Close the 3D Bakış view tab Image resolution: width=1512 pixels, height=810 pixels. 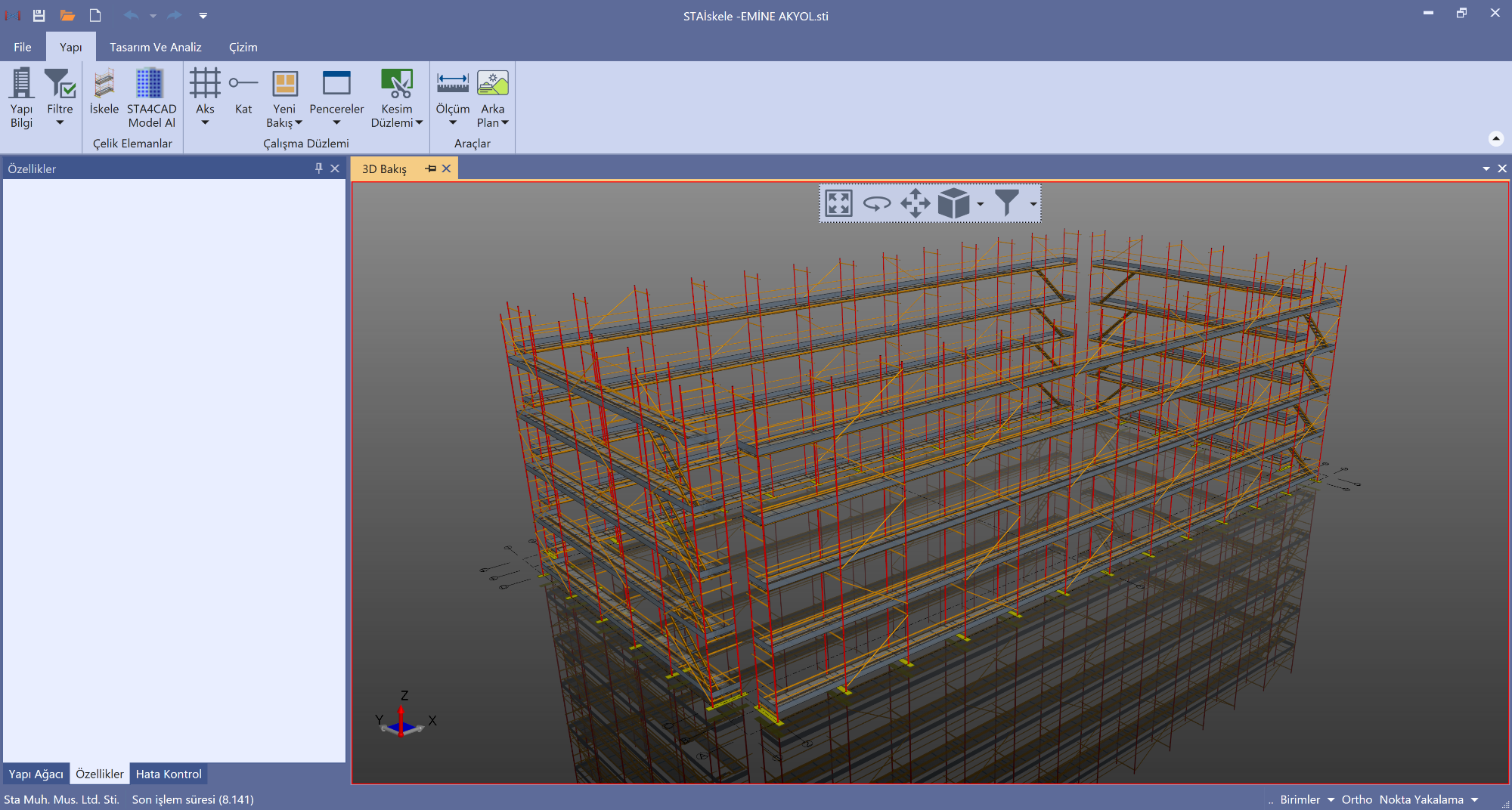[x=447, y=168]
